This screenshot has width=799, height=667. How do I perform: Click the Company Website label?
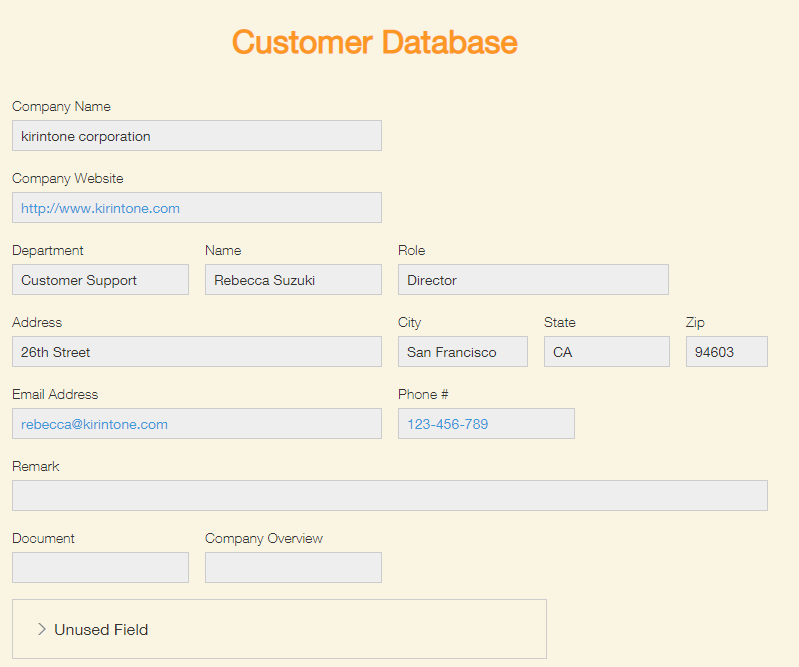68,178
